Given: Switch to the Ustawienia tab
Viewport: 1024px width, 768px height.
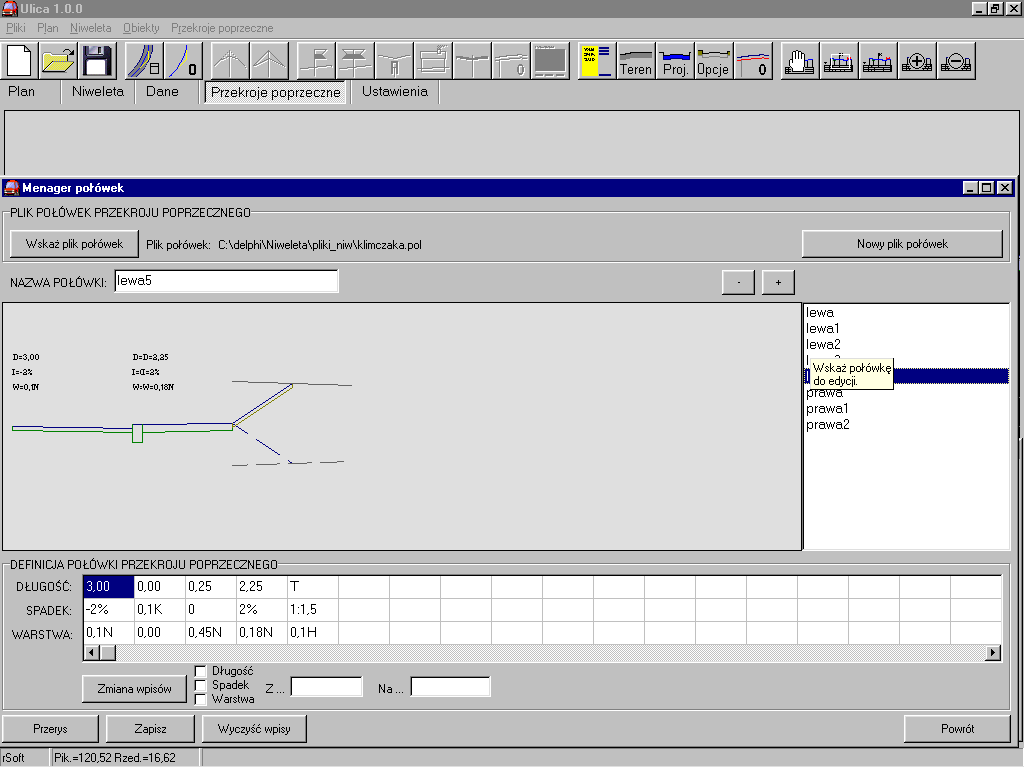Looking at the screenshot, I should [394, 92].
